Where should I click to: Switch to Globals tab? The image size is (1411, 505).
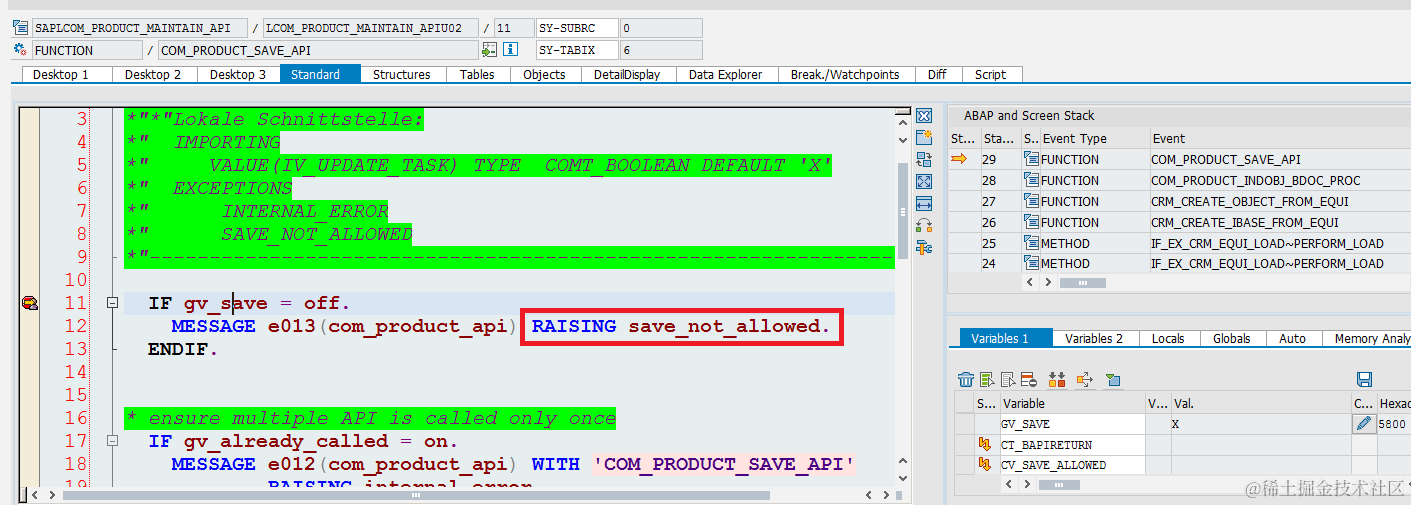point(1232,338)
